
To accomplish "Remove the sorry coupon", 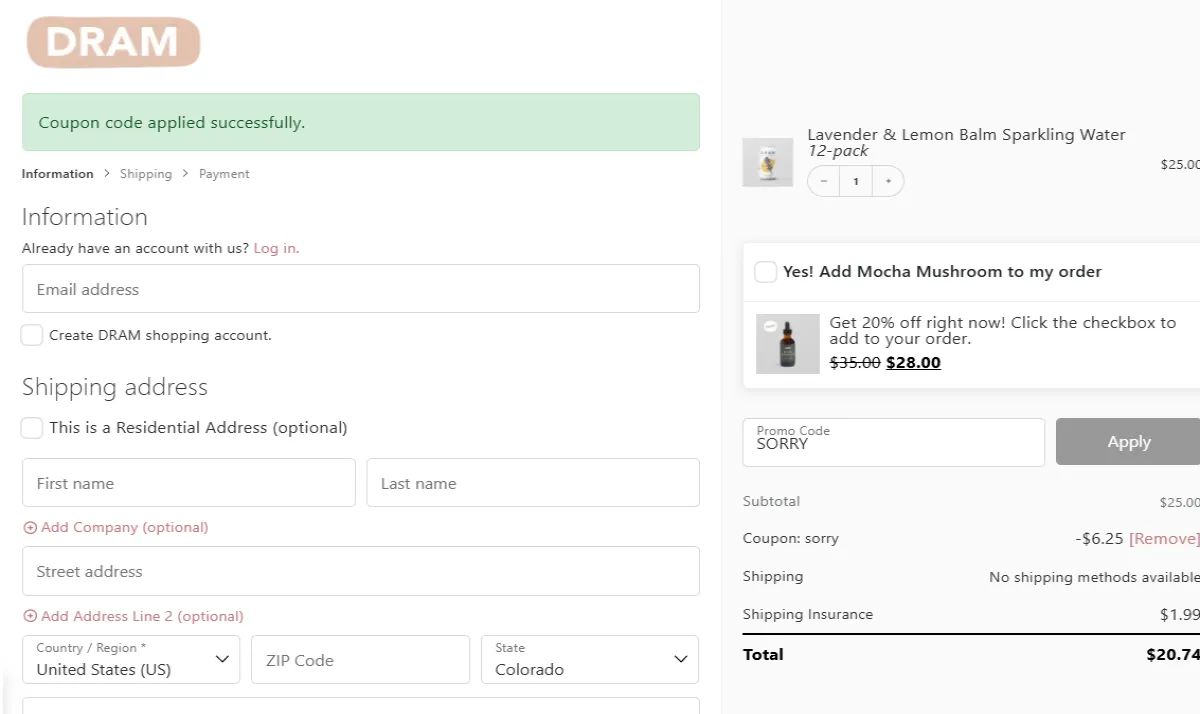I will click(1164, 538).
